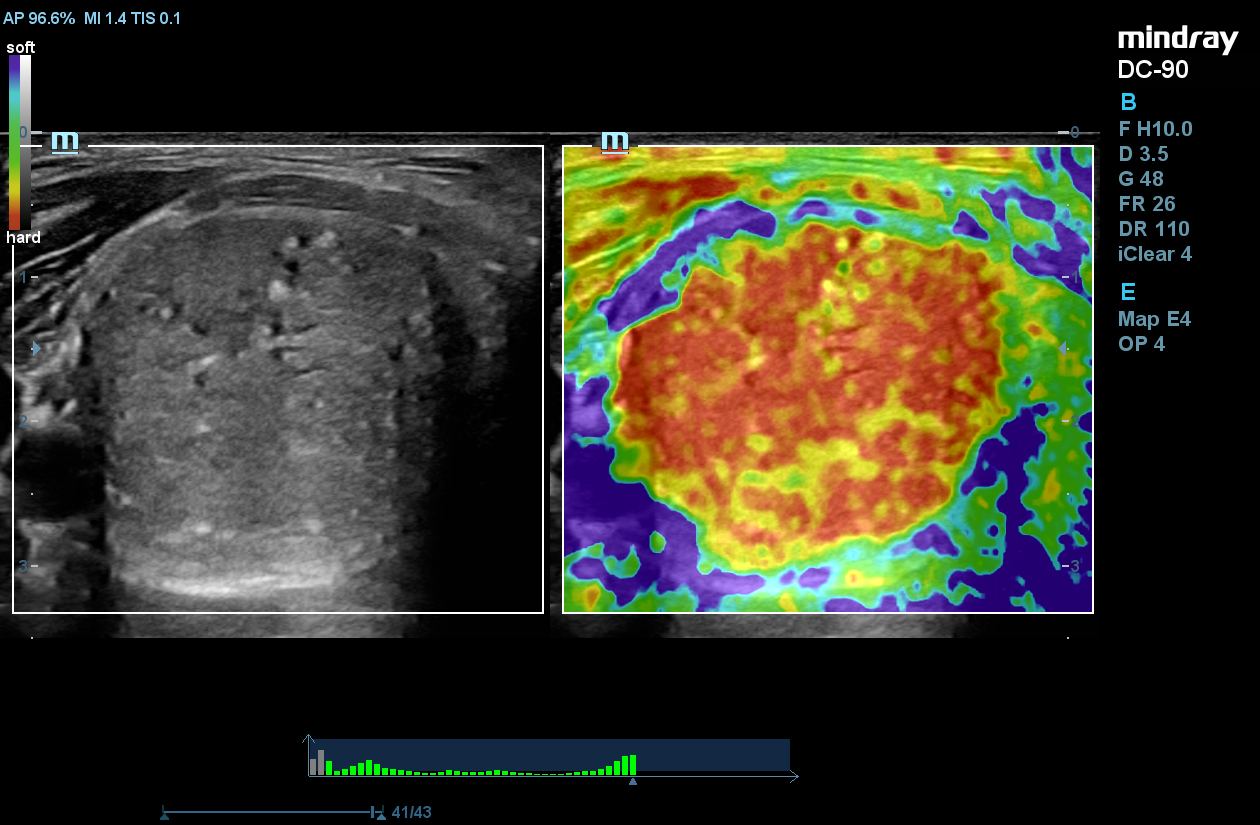Select the E elastography parameter header

[1128, 292]
